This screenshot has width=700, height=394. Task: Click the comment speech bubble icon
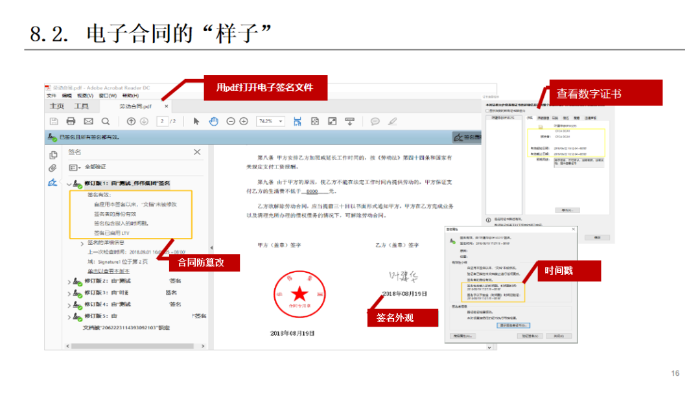375,121
